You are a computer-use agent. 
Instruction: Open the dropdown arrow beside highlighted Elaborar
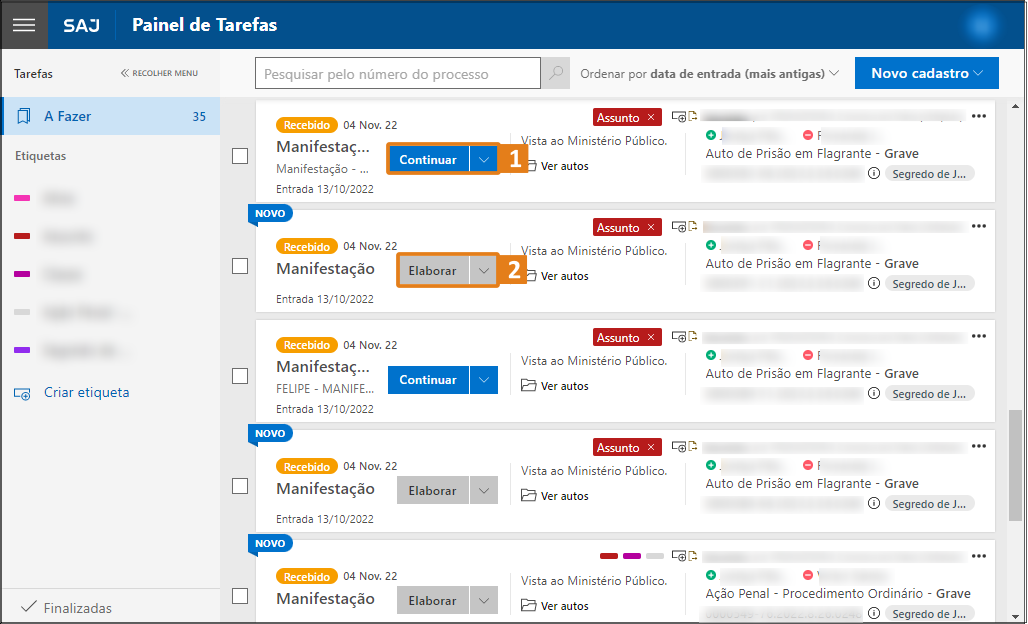coord(484,270)
